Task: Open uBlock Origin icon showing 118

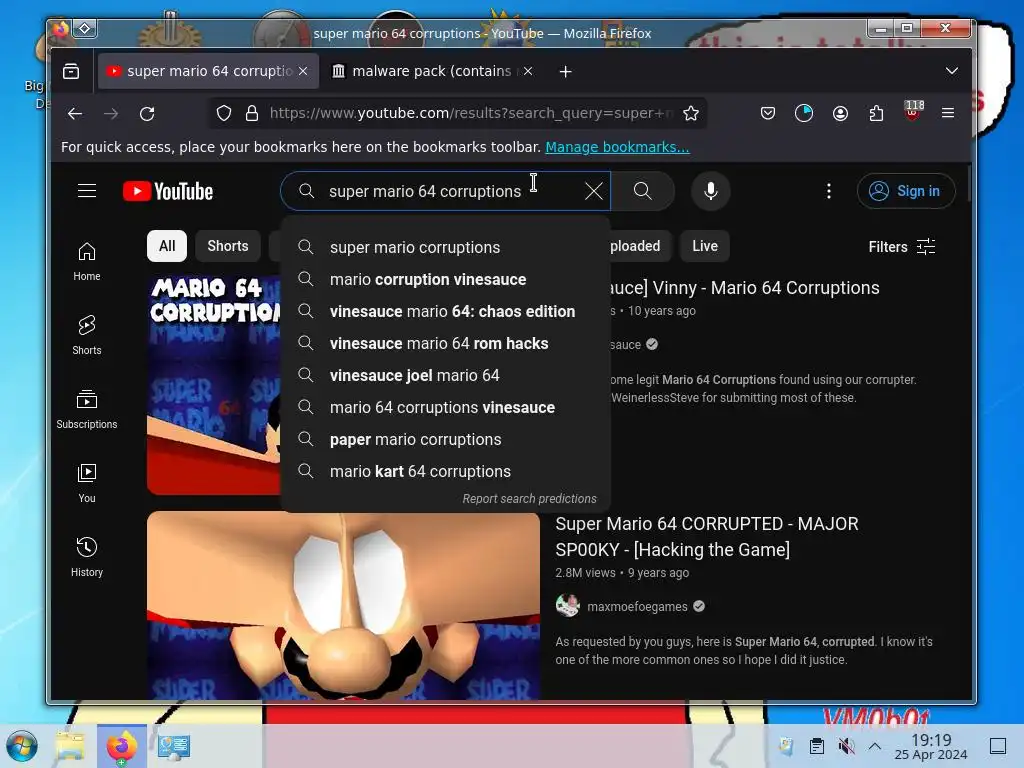Action: (913, 111)
